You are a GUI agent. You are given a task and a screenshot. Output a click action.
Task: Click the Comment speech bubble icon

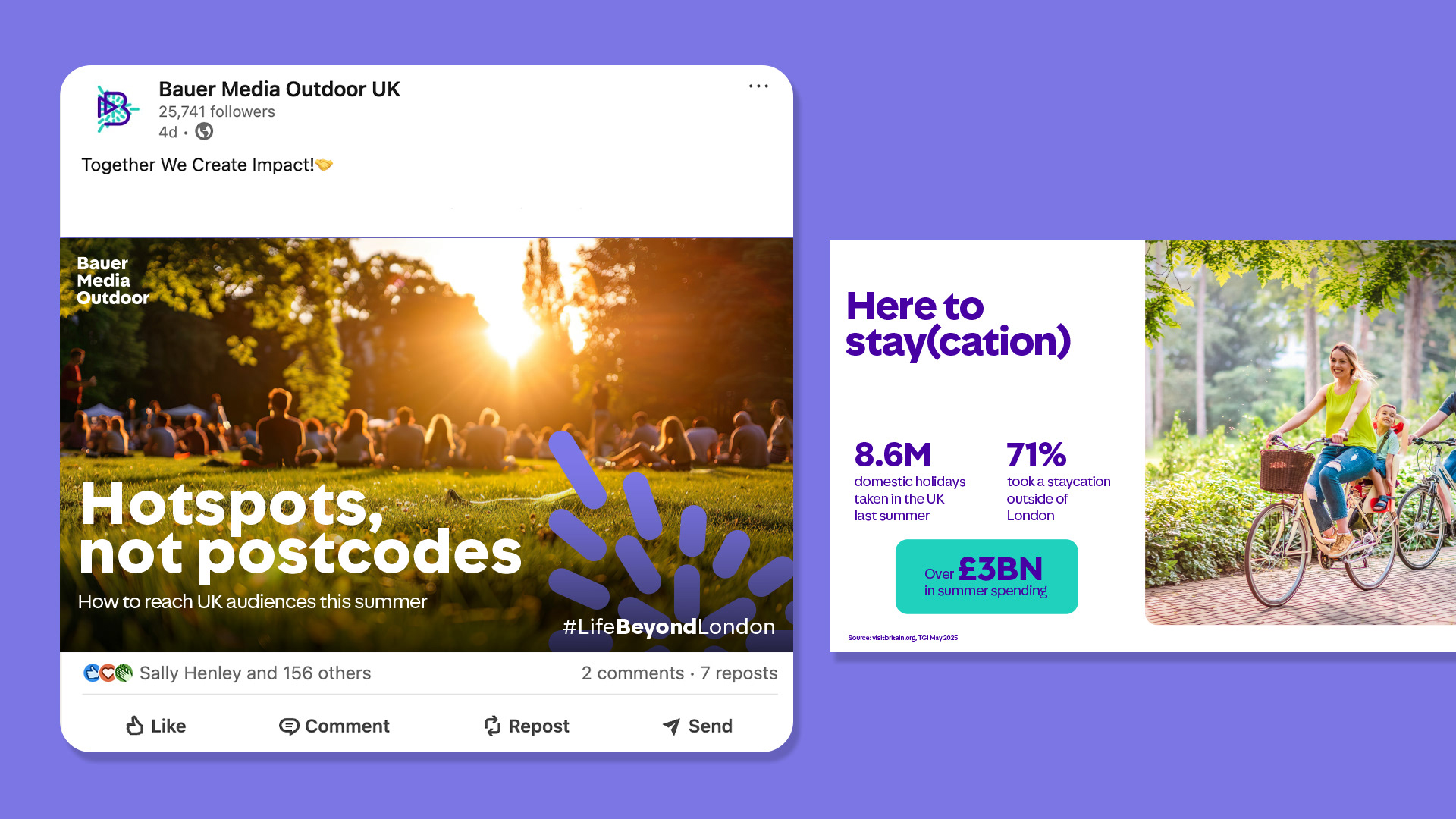[289, 726]
